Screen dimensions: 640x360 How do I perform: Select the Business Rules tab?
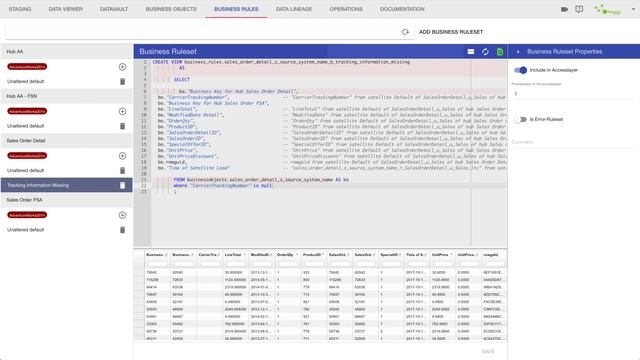pos(236,9)
